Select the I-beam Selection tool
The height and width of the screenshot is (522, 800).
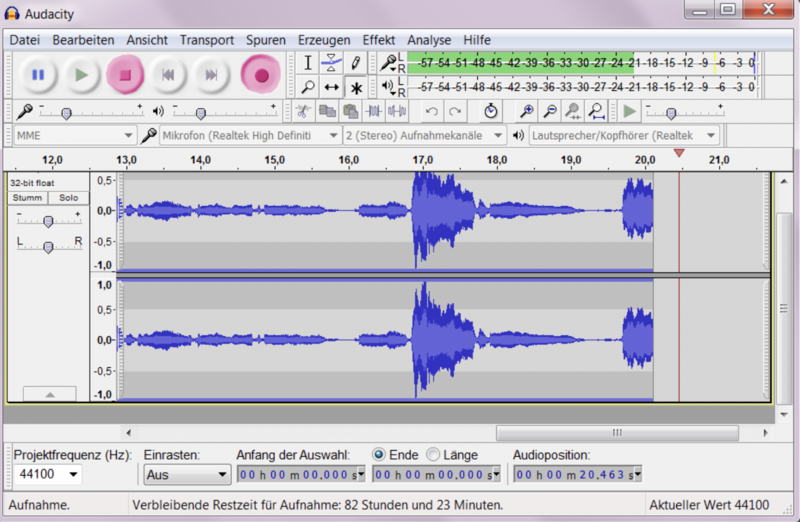point(308,62)
